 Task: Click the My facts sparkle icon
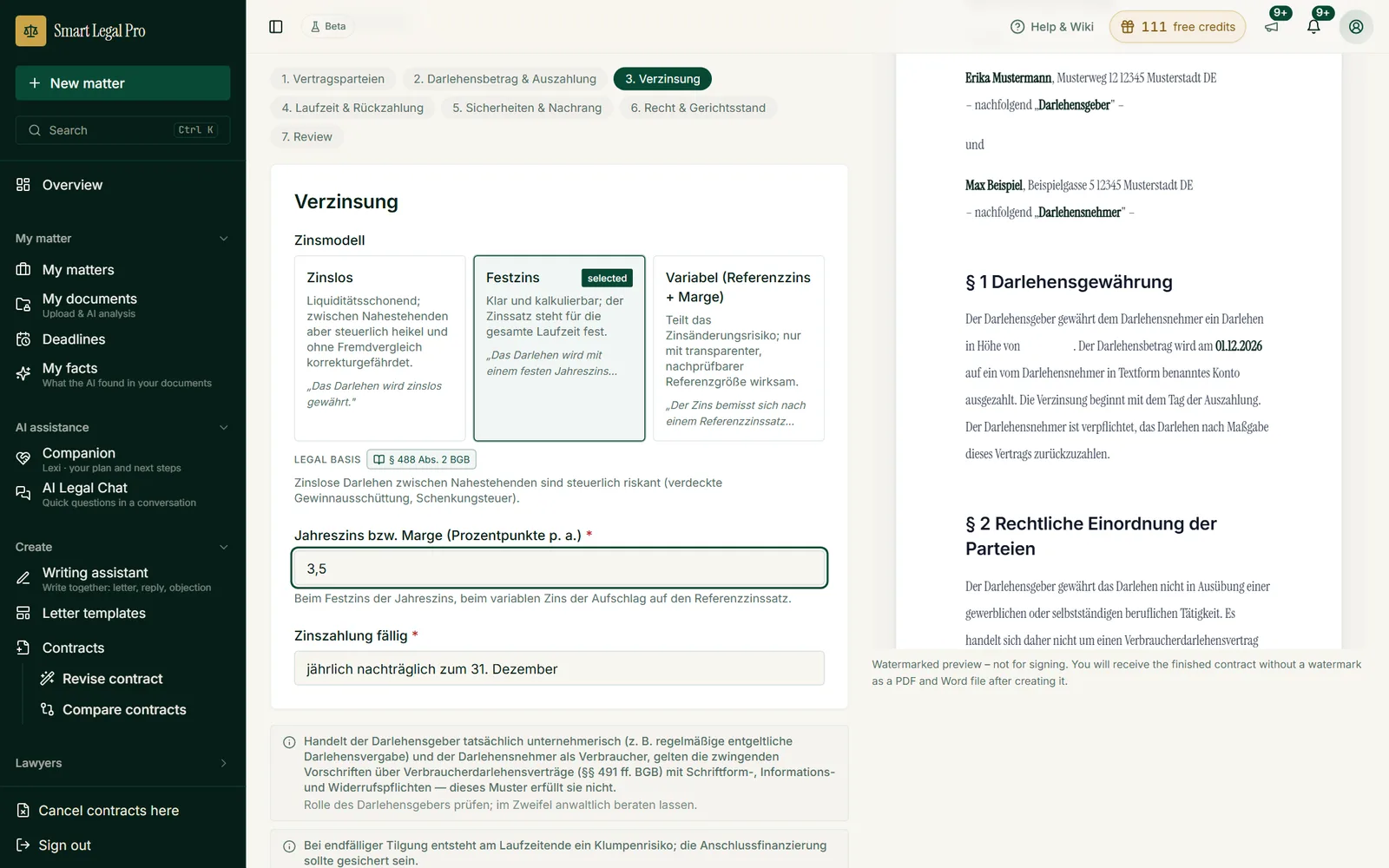click(23, 374)
